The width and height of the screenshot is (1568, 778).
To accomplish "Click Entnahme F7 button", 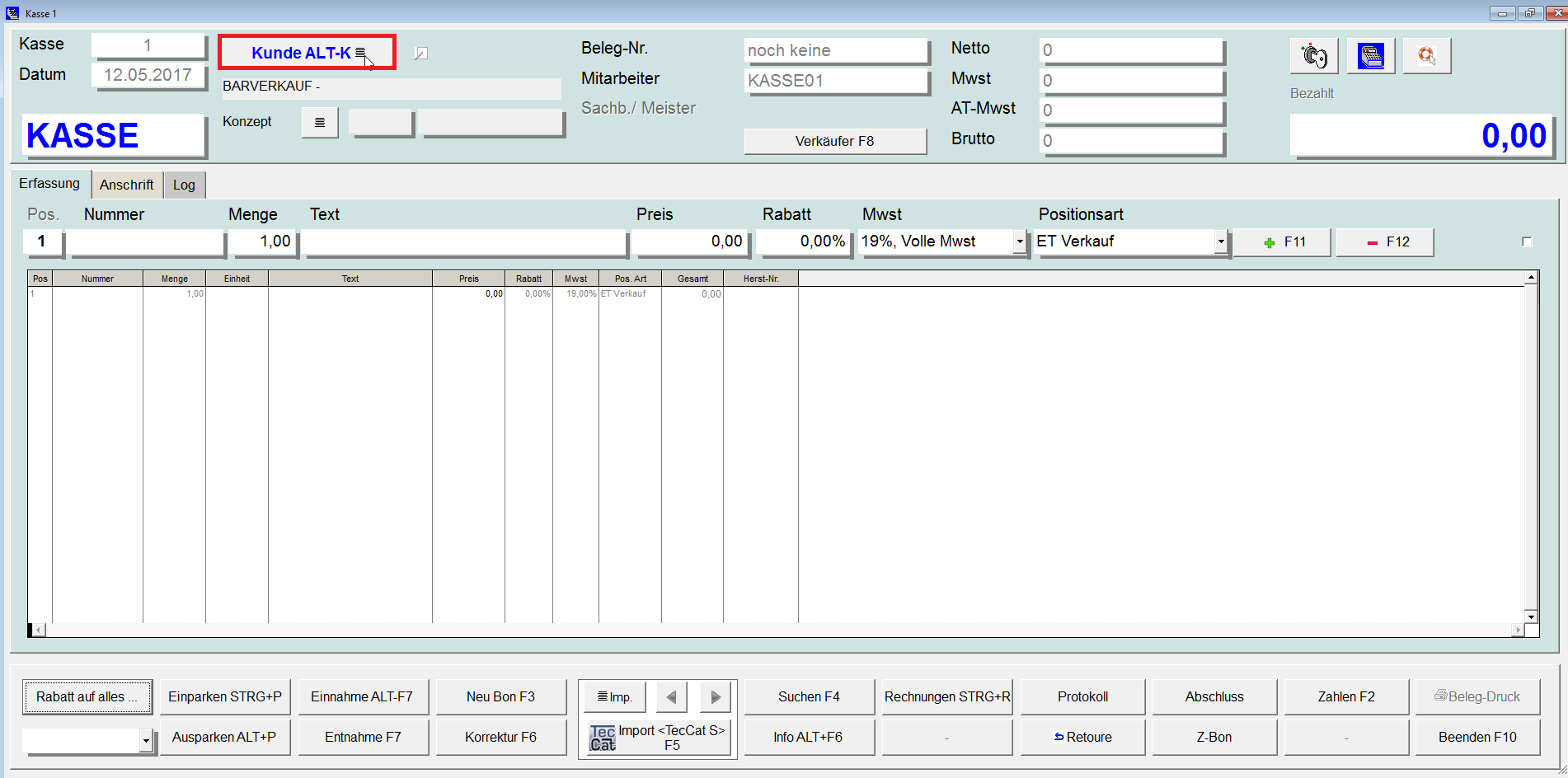I will [362, 737].
